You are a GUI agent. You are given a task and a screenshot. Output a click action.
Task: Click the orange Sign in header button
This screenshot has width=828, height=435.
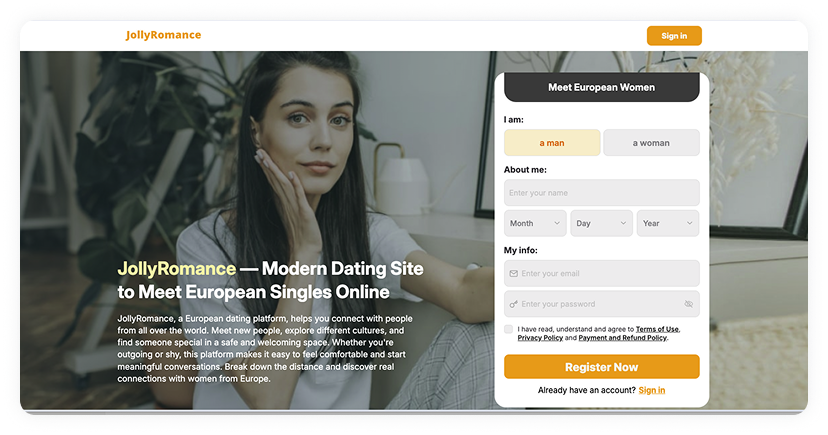pyautogui.click(x=674, y=36)
